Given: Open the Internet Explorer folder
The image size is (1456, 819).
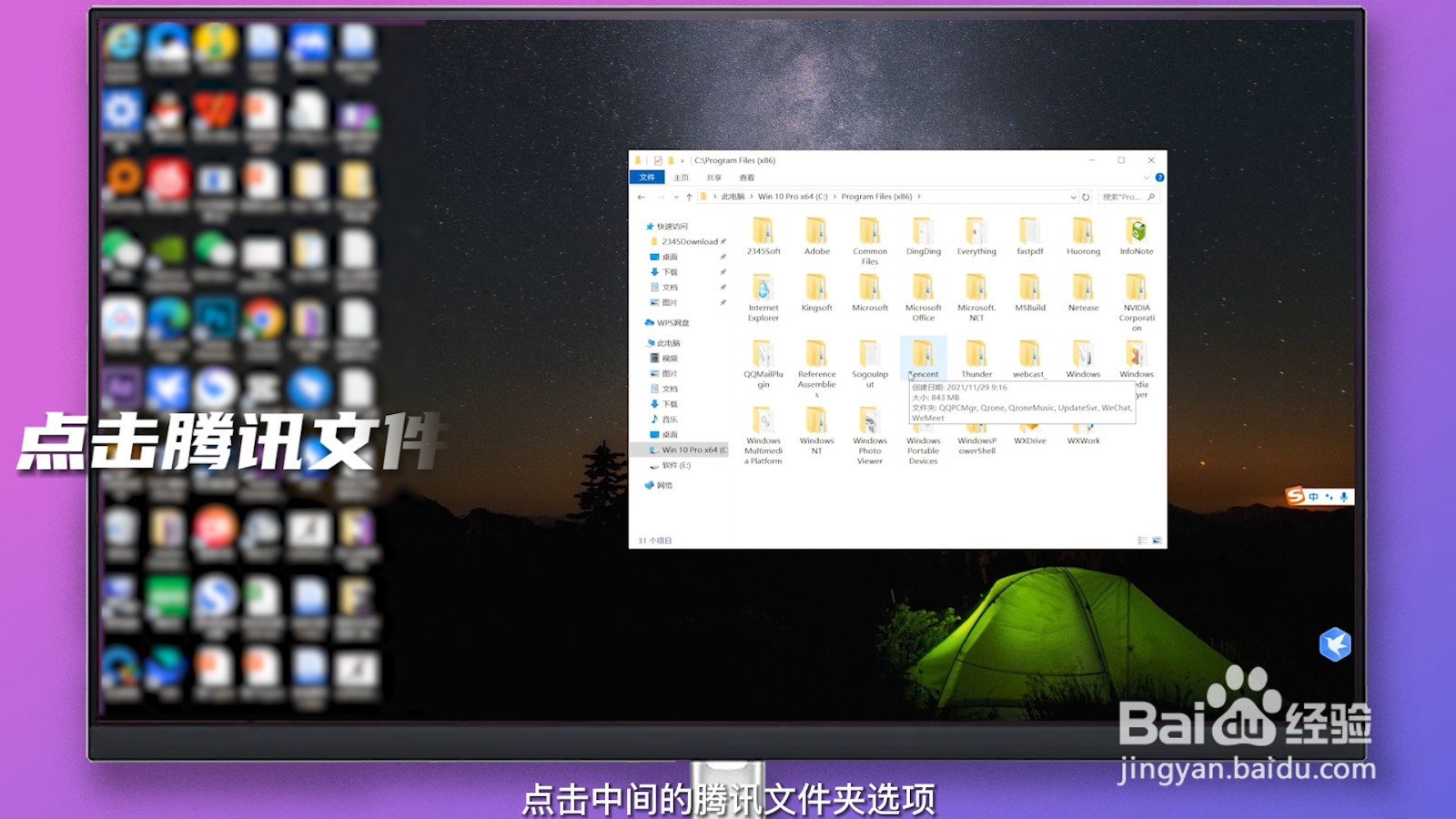Looking at the screenshot, I should (x=763, y=298).
